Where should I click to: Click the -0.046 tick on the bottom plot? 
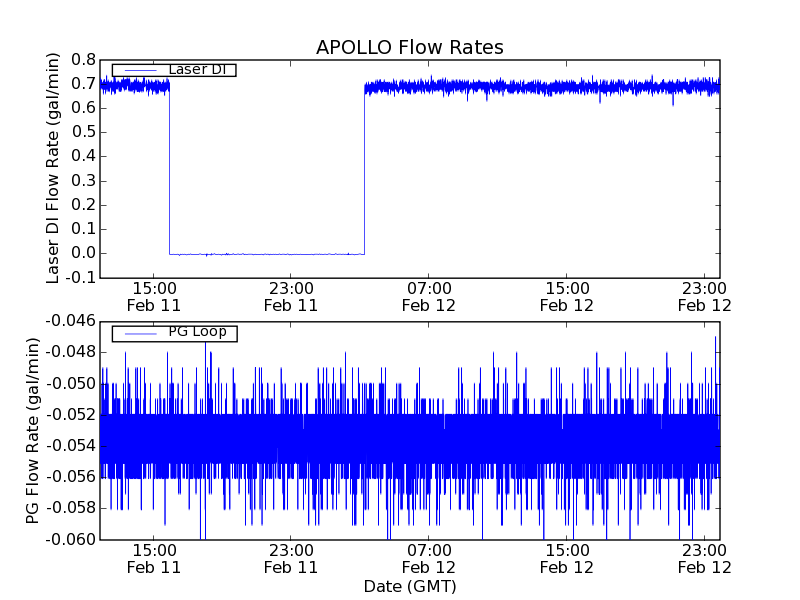tap(68, 321)
